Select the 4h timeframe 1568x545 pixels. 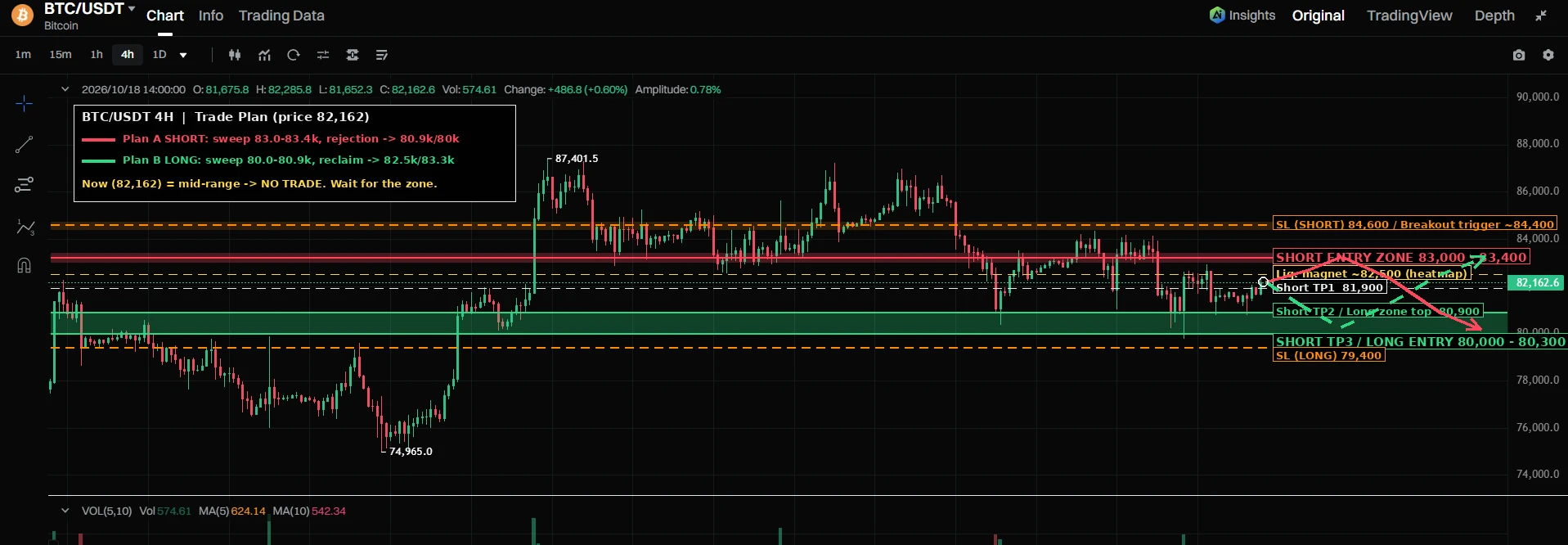[x=128, y=55]
